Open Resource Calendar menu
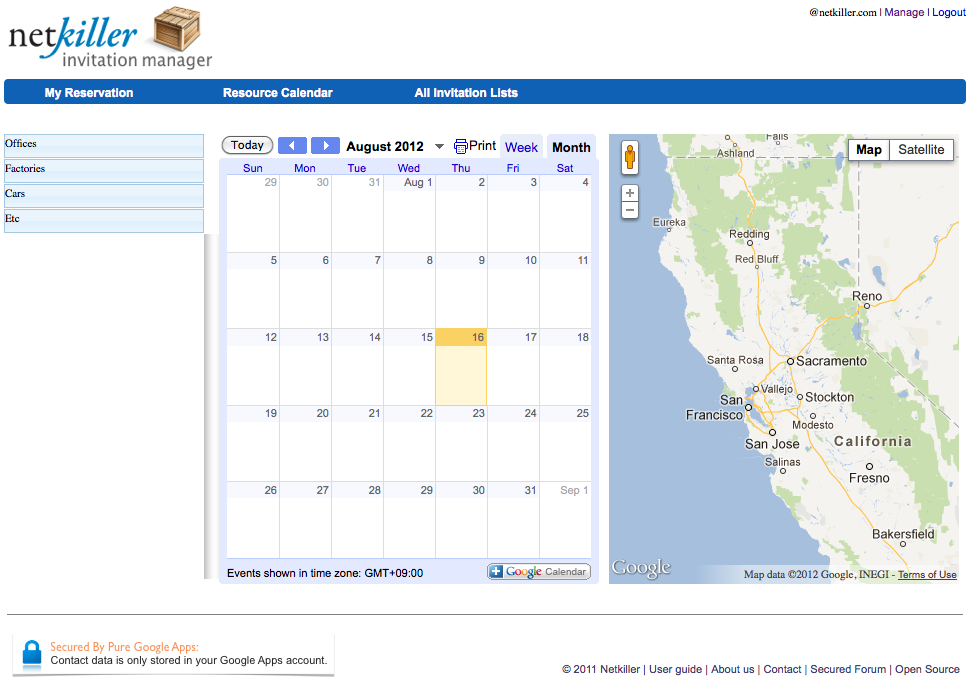 277,93
